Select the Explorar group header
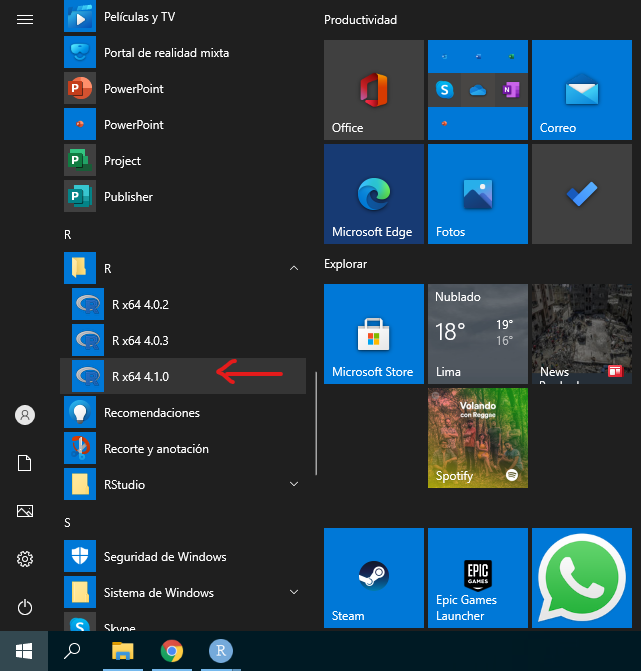Viewport: 641px width, 671px height. tap(345, 264)
